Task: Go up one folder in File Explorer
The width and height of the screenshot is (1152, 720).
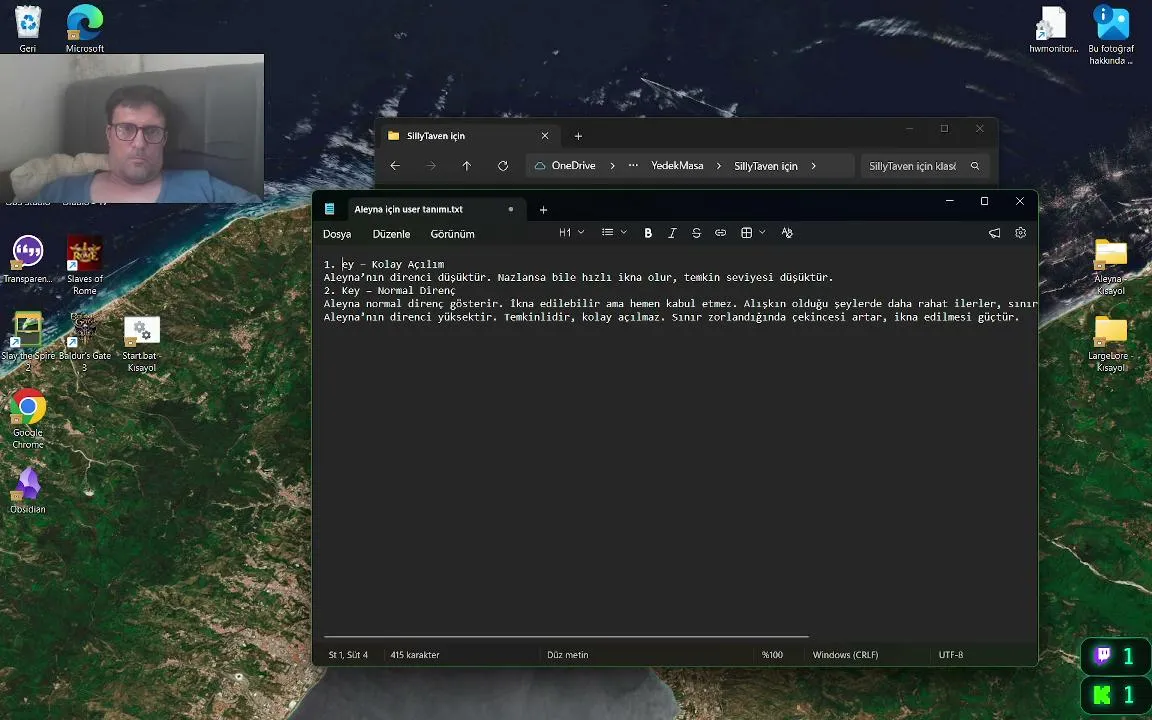Action: pyautogui.click(x=467, y=166)
